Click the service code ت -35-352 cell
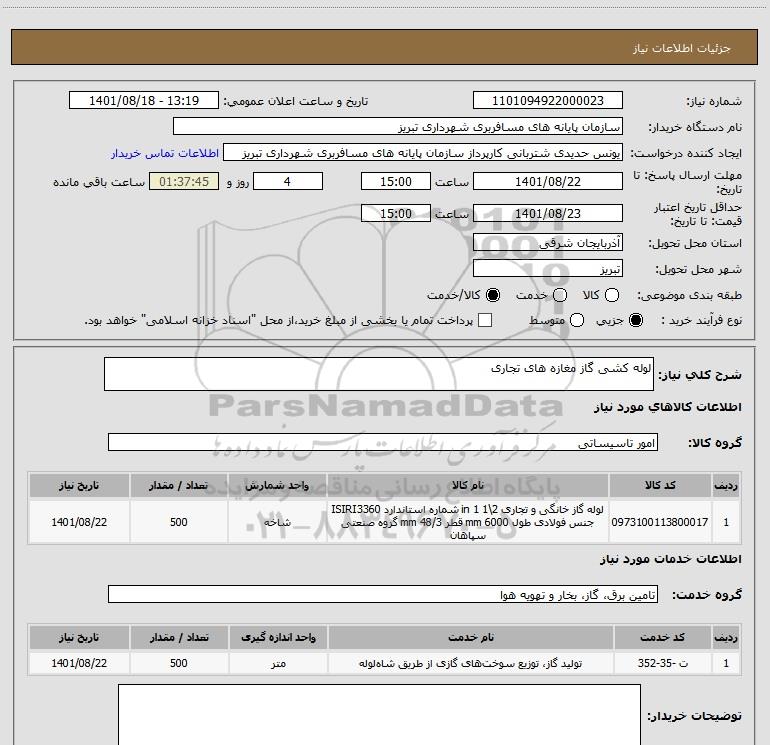770x745 pixels. (662, 663)
